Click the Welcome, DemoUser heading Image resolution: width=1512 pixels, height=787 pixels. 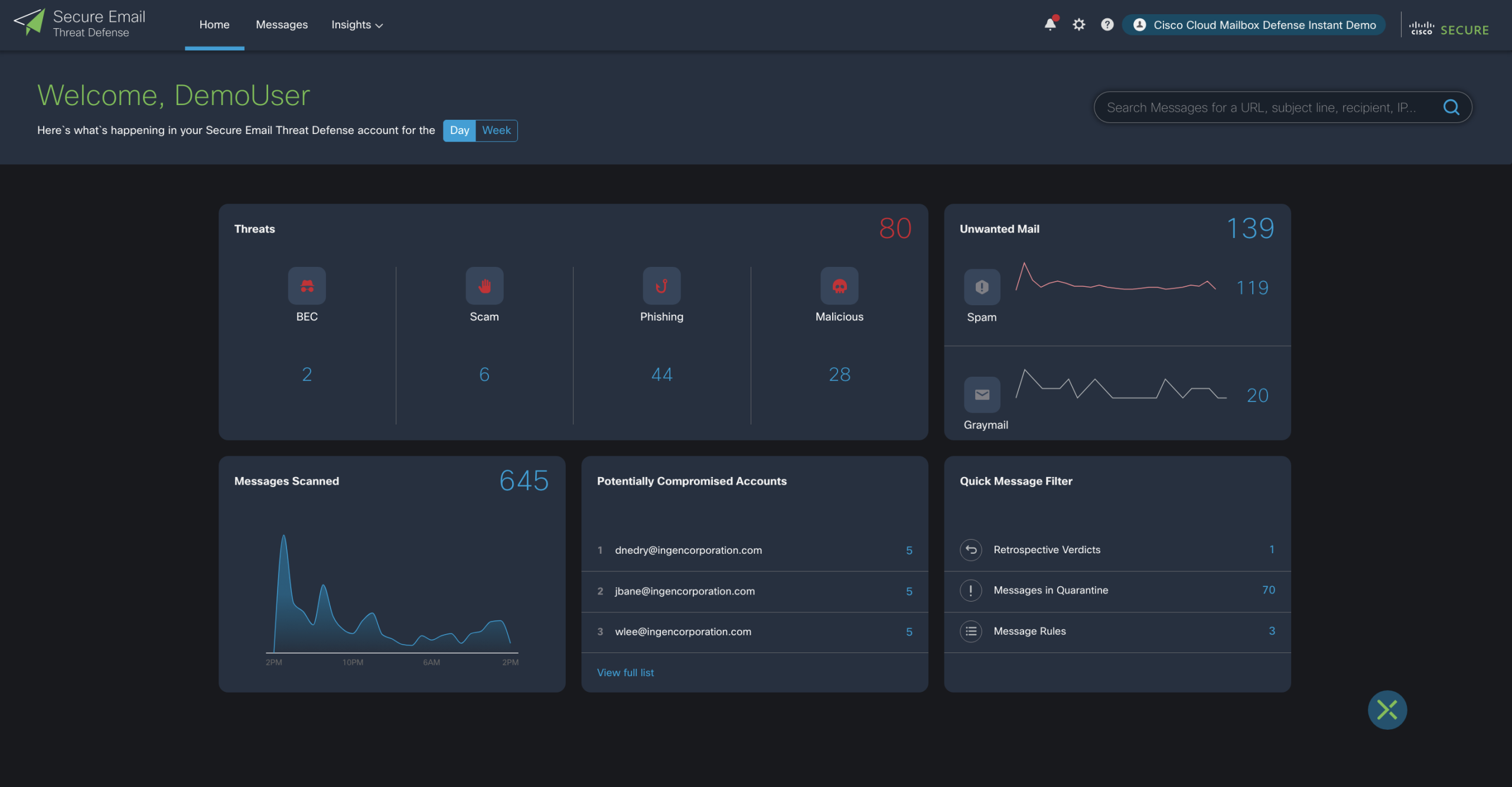pos(174,96)
